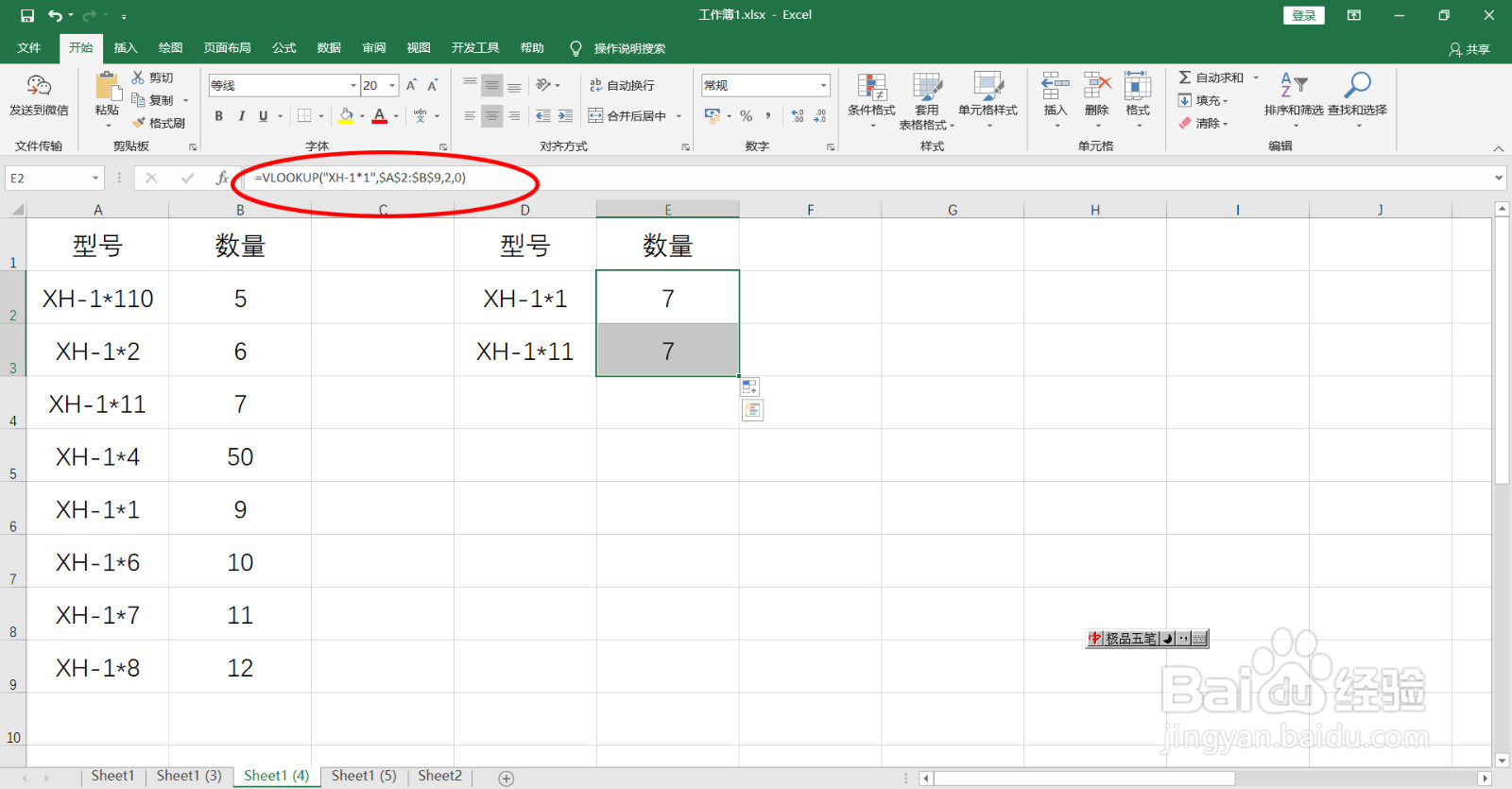This screenshot has height=789, width=1512.
Task: Click the Sort & Filter (排序和筛选) icon
Action: click(1294, 85)
